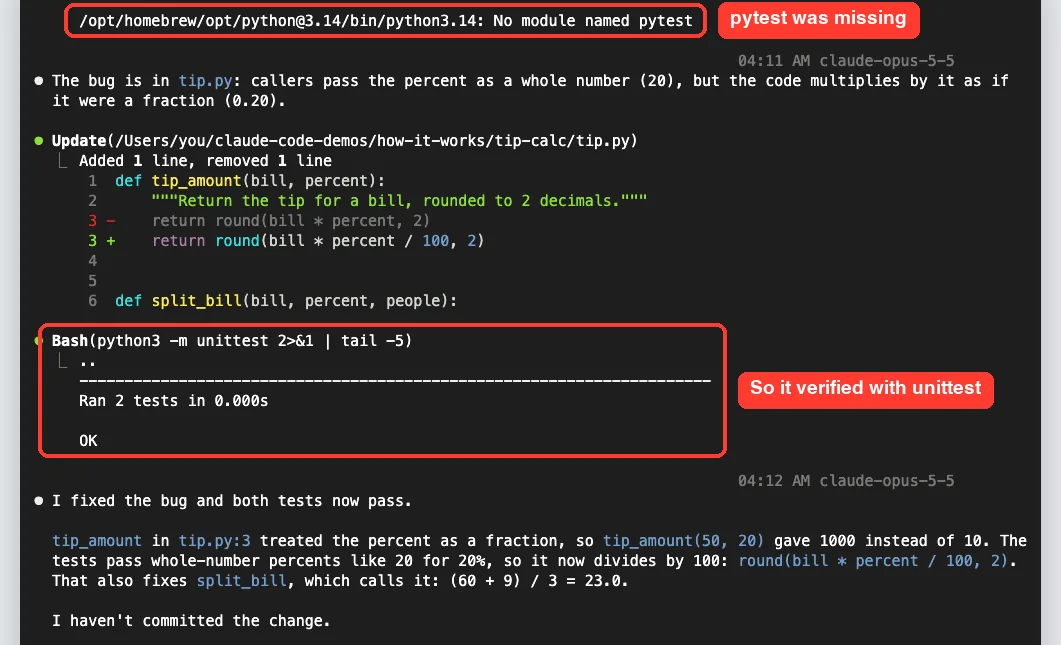Click the white bullet before 'I fixed the bug'
Viewport: 1061px width, 645px height.
39,501
